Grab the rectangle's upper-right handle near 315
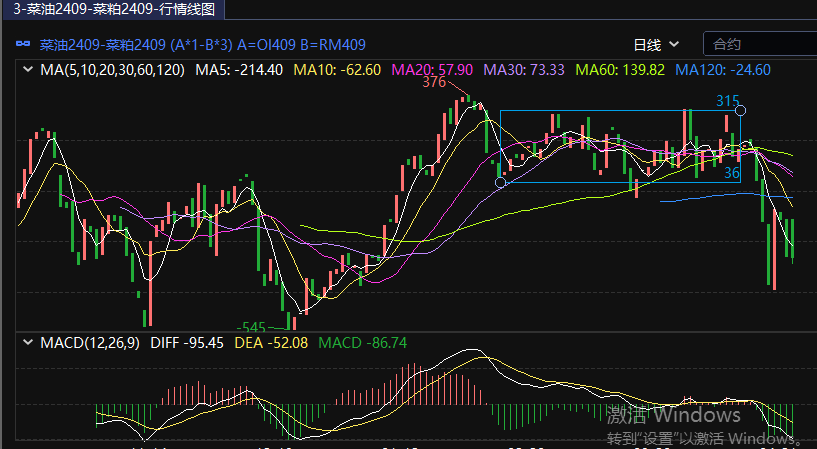The image size is (817, 449). click(740, 110)
